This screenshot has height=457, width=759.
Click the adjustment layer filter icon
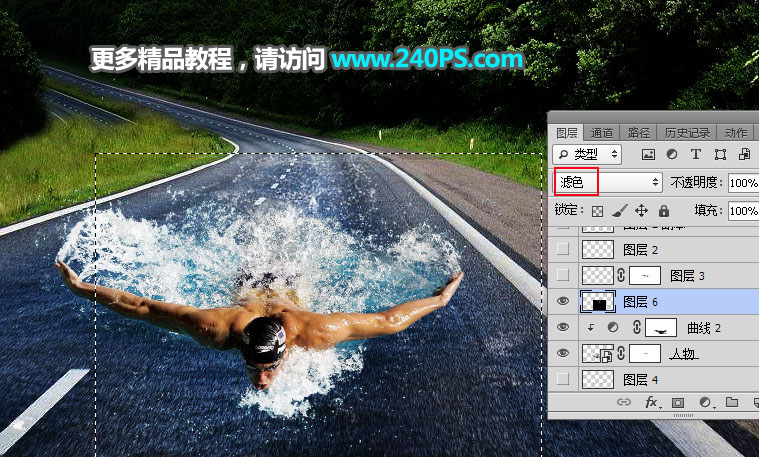[x=671, y=155]
